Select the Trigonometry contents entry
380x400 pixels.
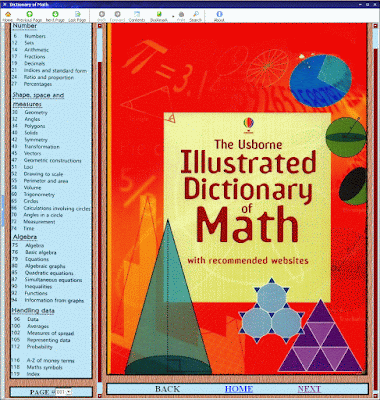39,195
